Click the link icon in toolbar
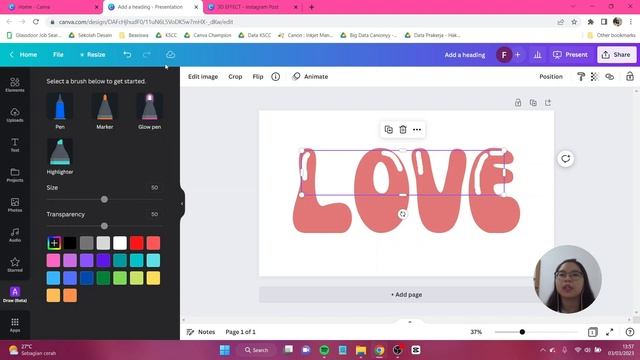This screenshot has width=640, height=360. pos(609,76)
